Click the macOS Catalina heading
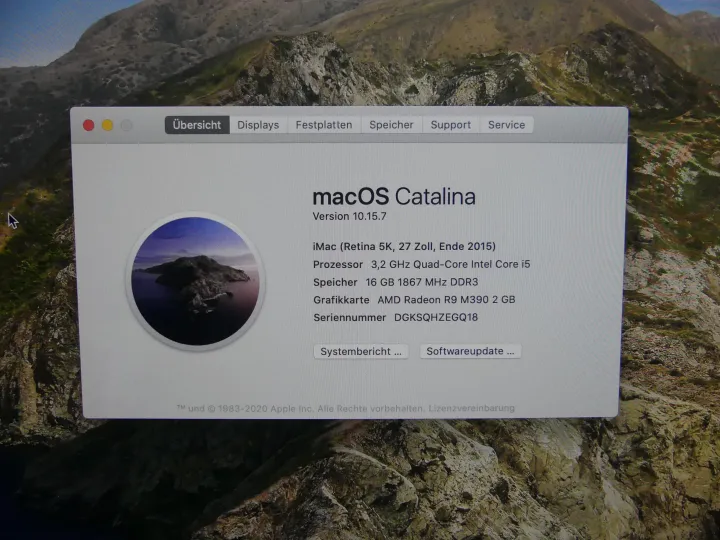 pos(394,197)
